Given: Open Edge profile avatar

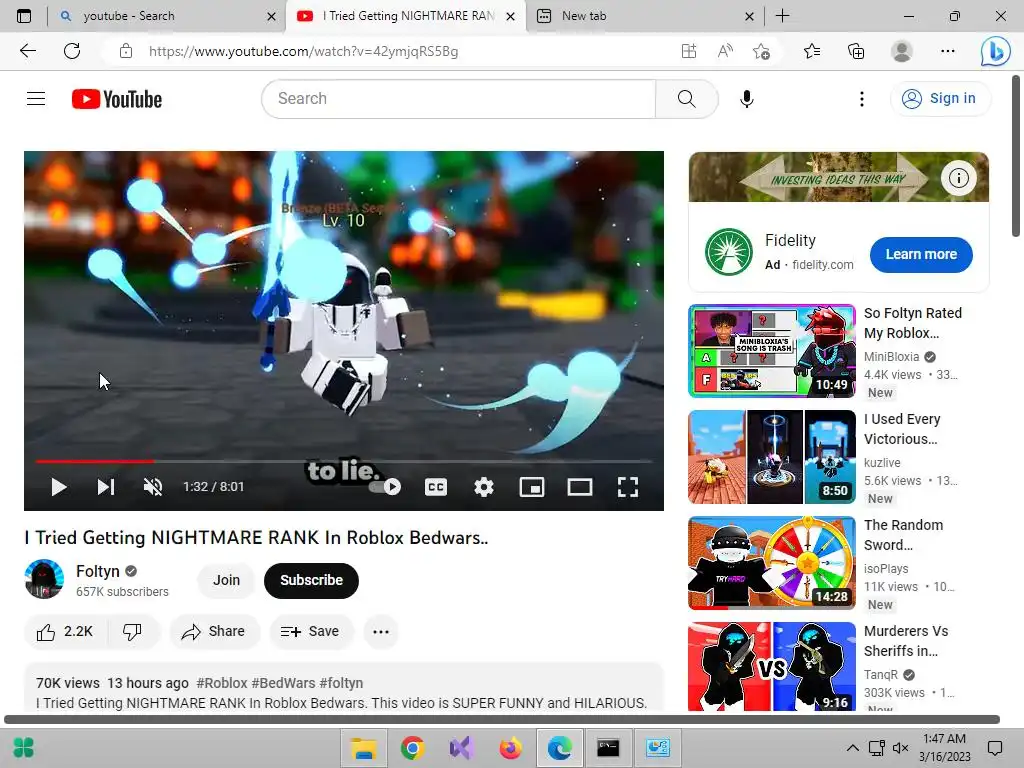Looking at the screenshot, I should (x=902, y=51).
